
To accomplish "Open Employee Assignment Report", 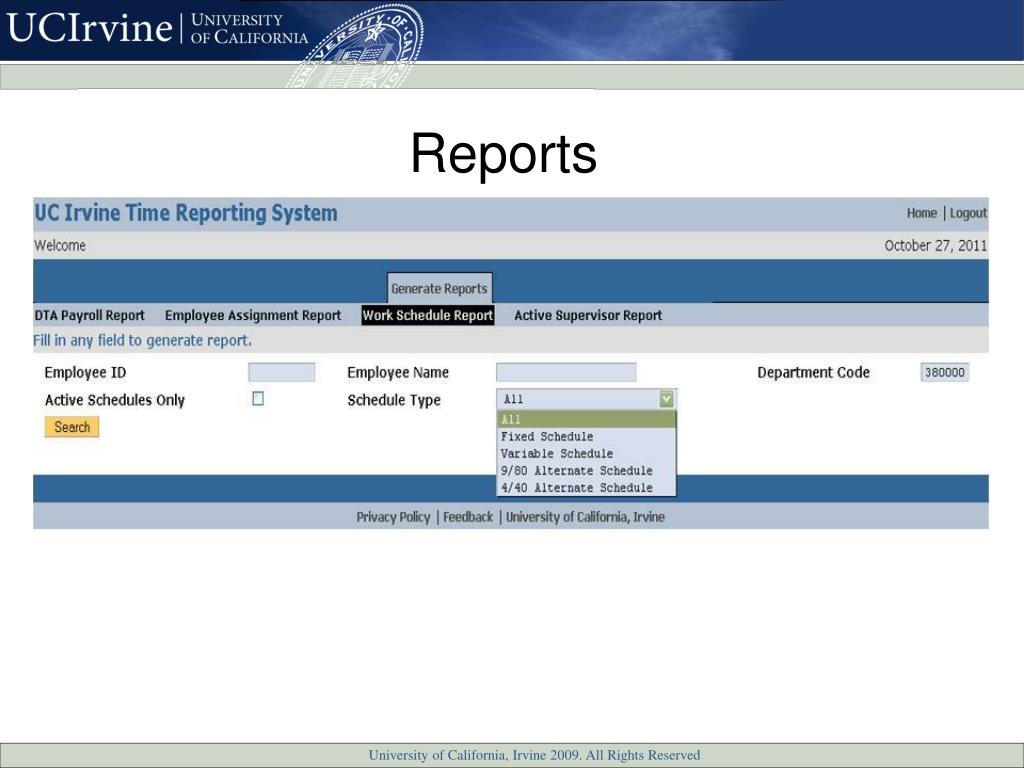I will point(253,315).
